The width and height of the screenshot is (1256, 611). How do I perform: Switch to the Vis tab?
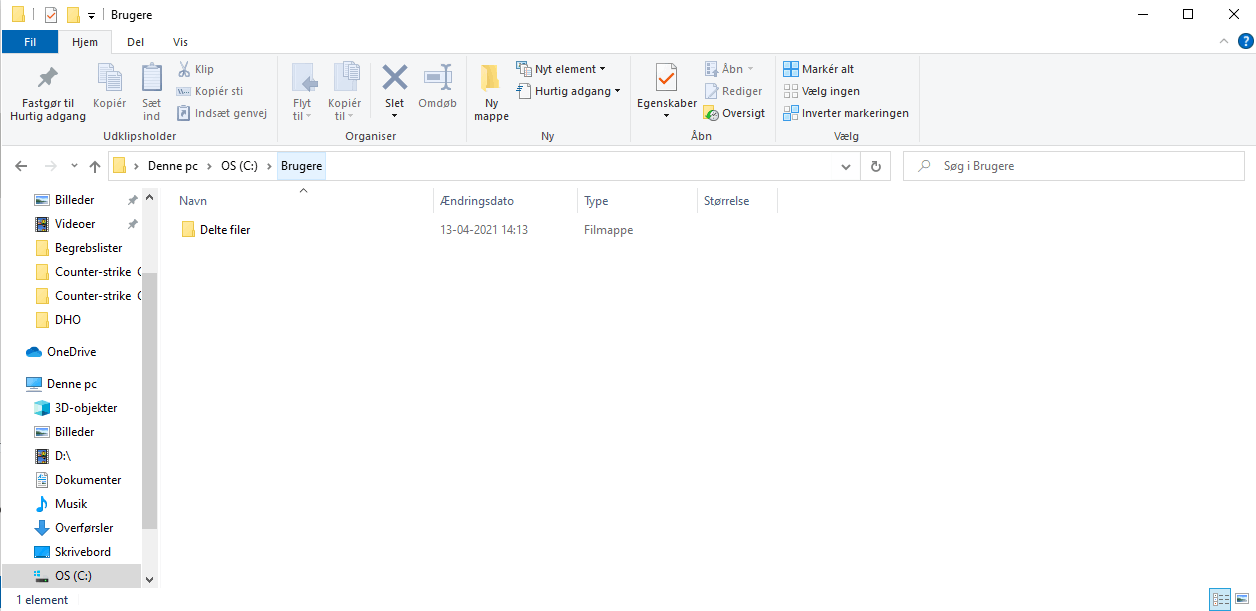tap(180, 42)
